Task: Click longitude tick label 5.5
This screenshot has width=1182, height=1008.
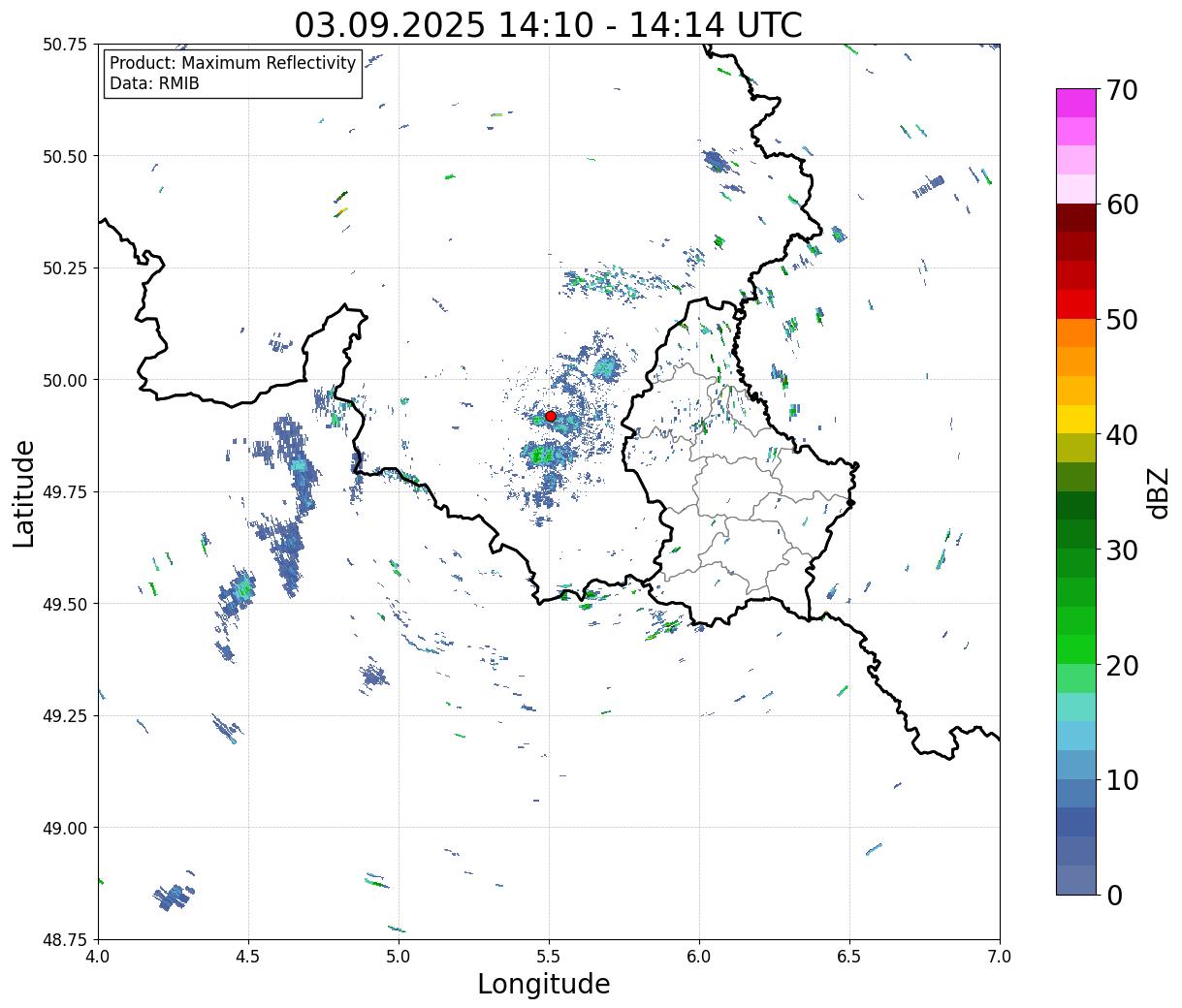Action: 549,957
